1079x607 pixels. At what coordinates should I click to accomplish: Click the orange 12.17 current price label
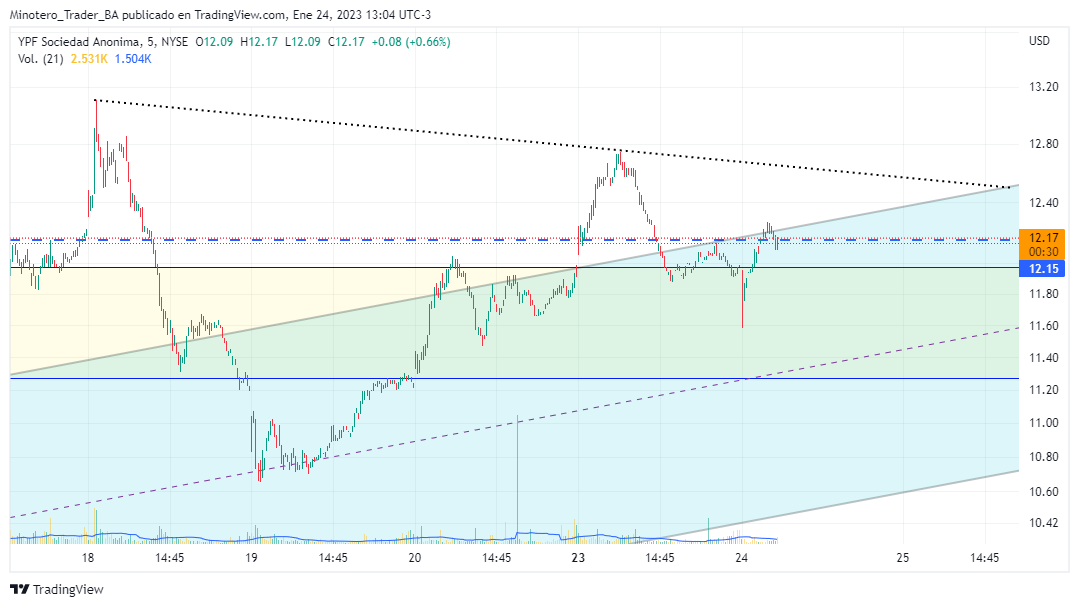point(1043,238)
